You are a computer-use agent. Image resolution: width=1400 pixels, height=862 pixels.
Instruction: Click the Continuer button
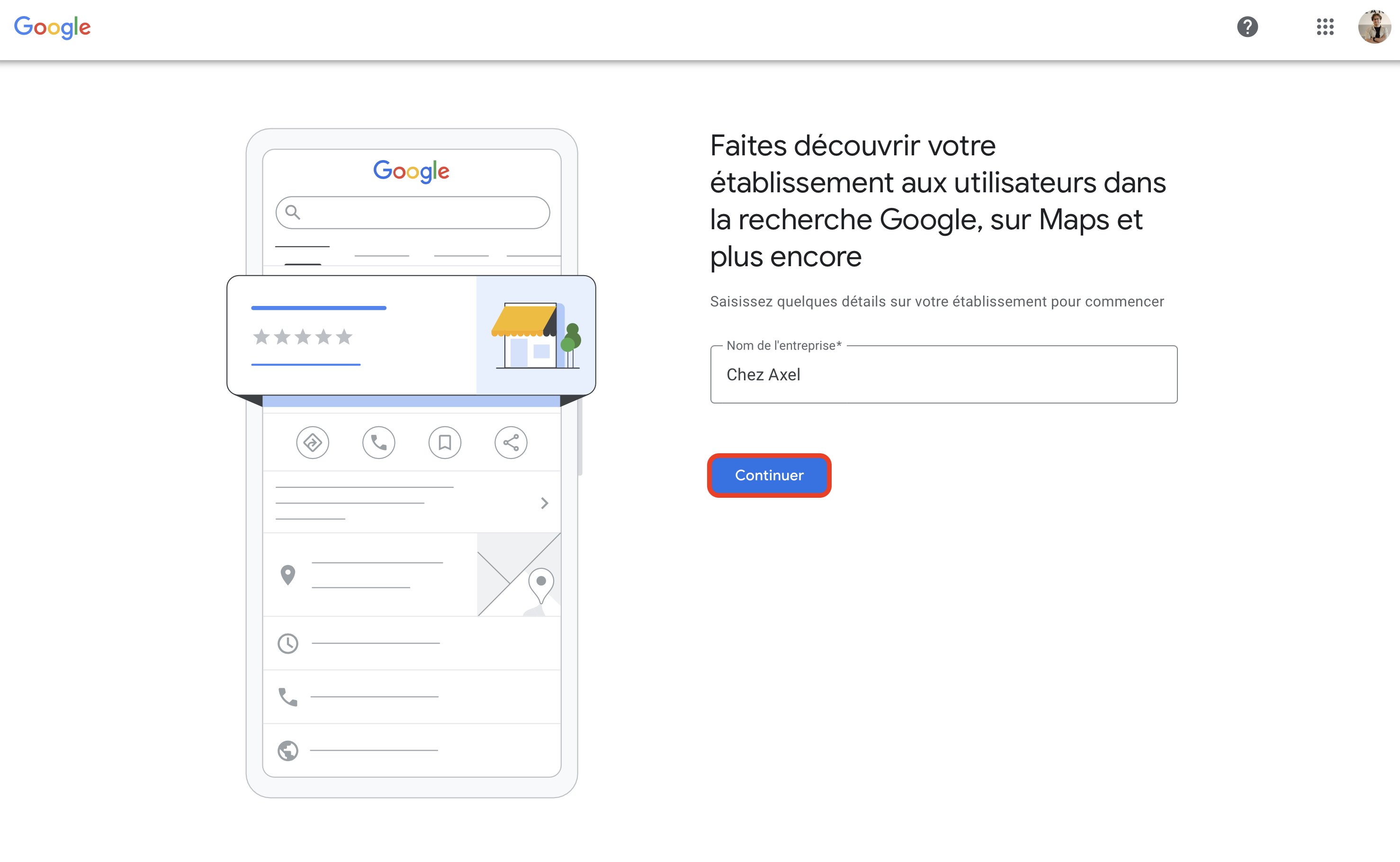[769, 476]
